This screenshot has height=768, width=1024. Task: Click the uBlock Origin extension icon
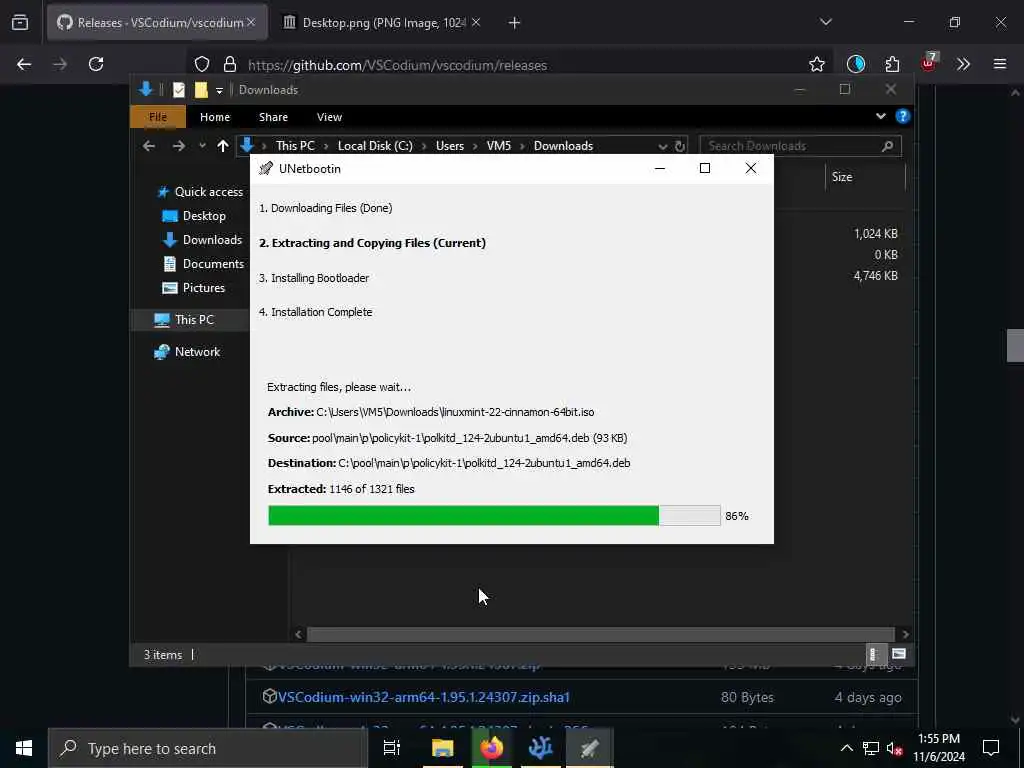pyautogui.click(x=929, y=63)
